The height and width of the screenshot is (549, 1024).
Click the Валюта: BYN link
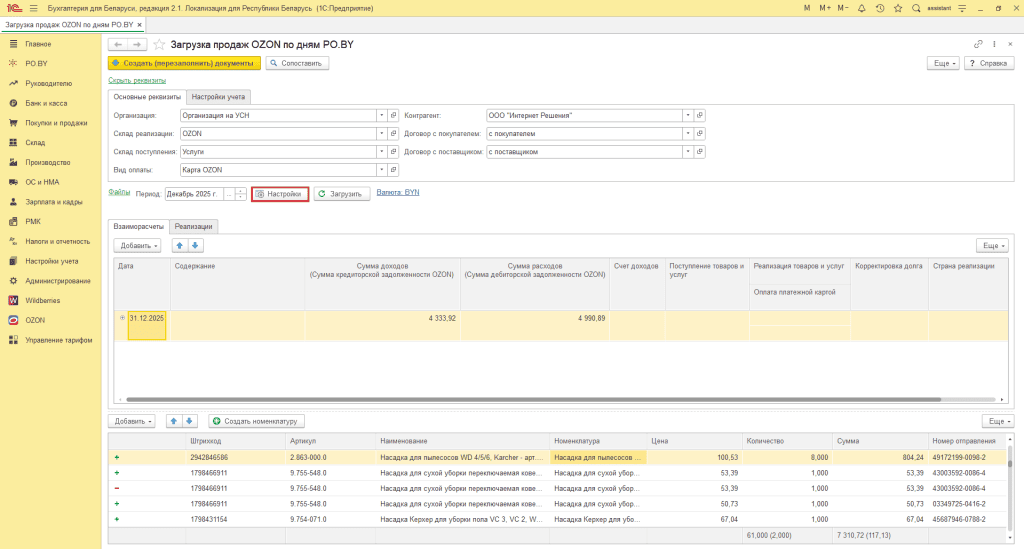coord(398,193)
